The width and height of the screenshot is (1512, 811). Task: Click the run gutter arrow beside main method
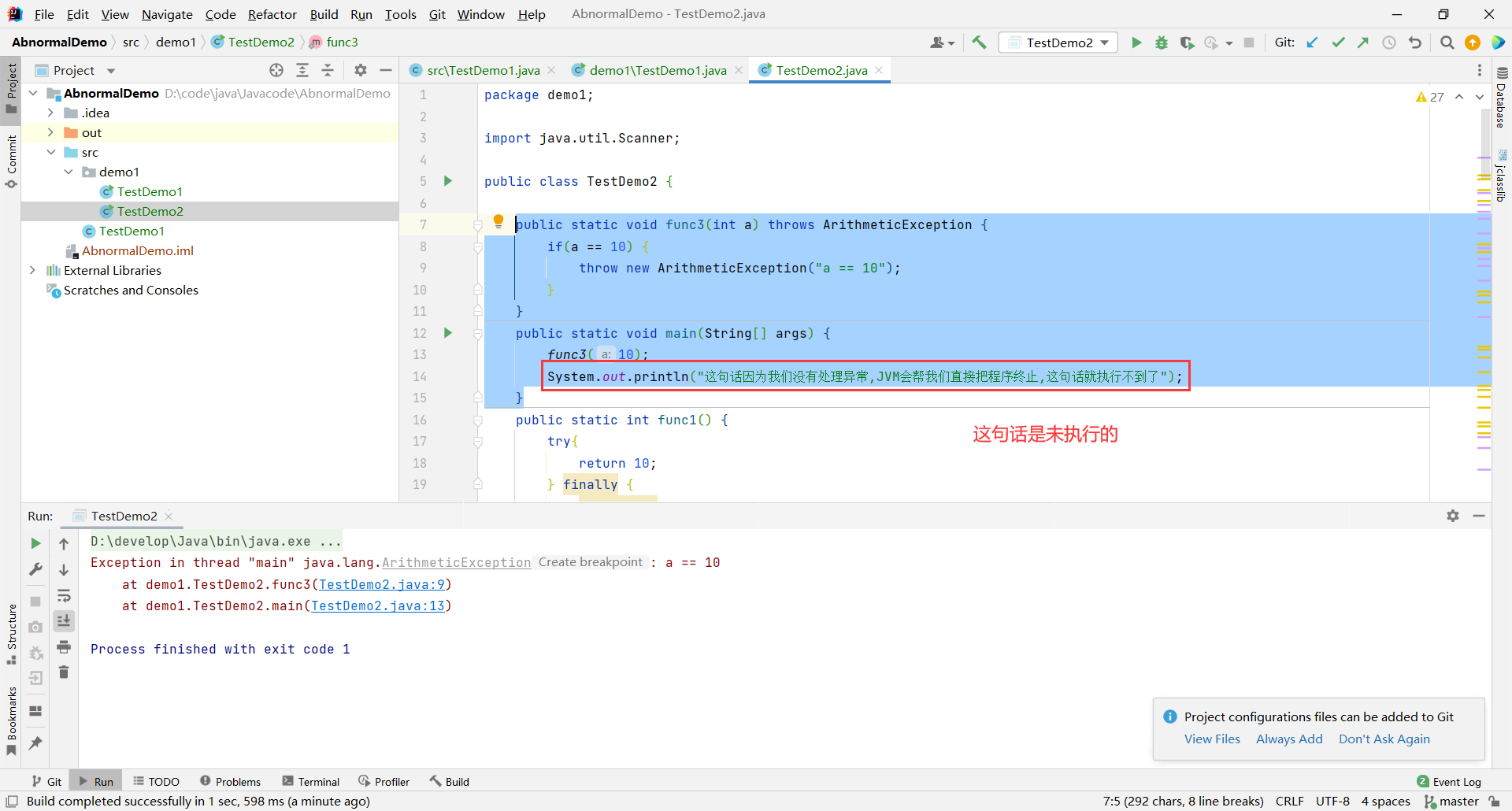[x=448, y=333]
